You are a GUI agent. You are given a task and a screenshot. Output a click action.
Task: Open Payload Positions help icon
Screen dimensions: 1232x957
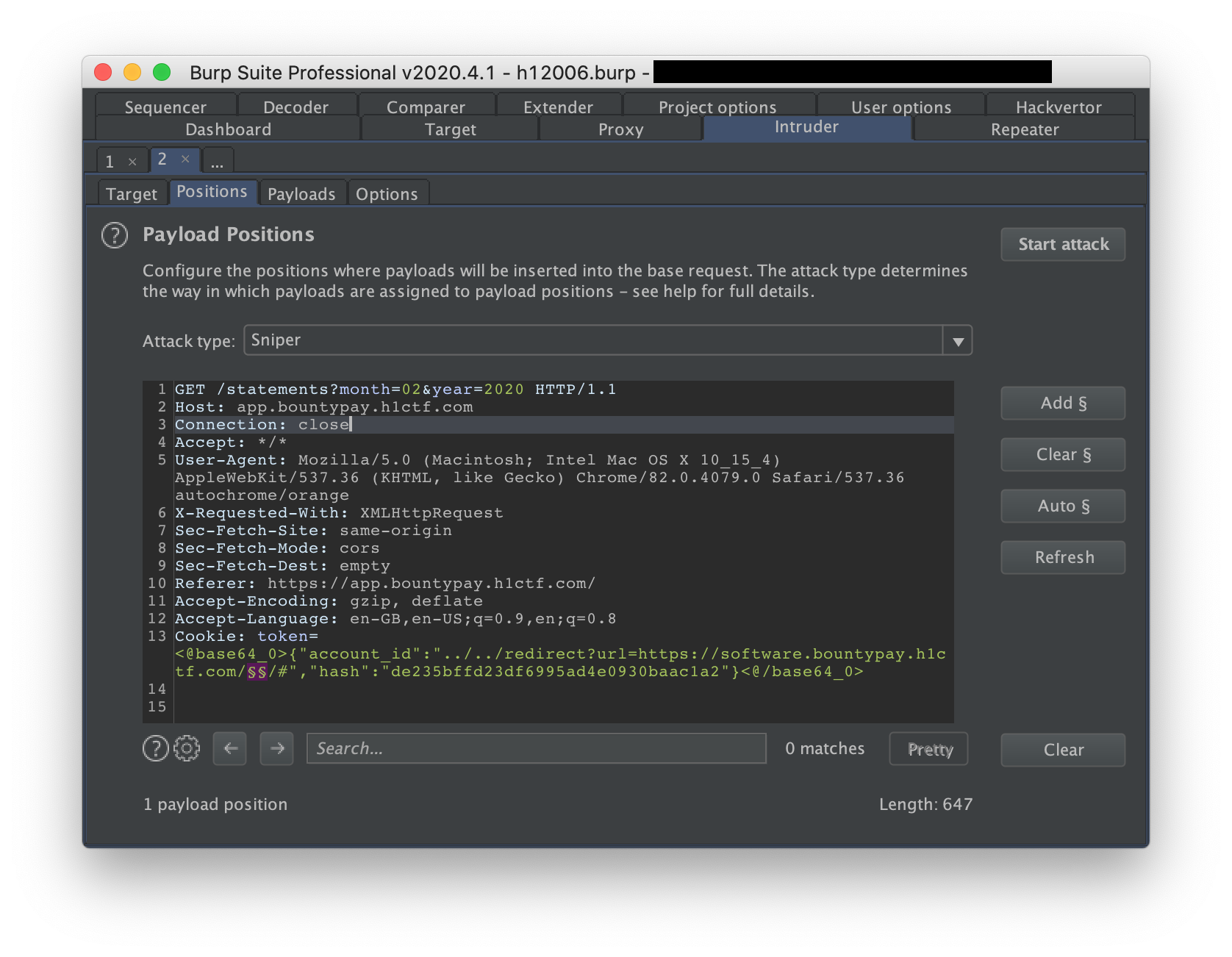point(115,235)
